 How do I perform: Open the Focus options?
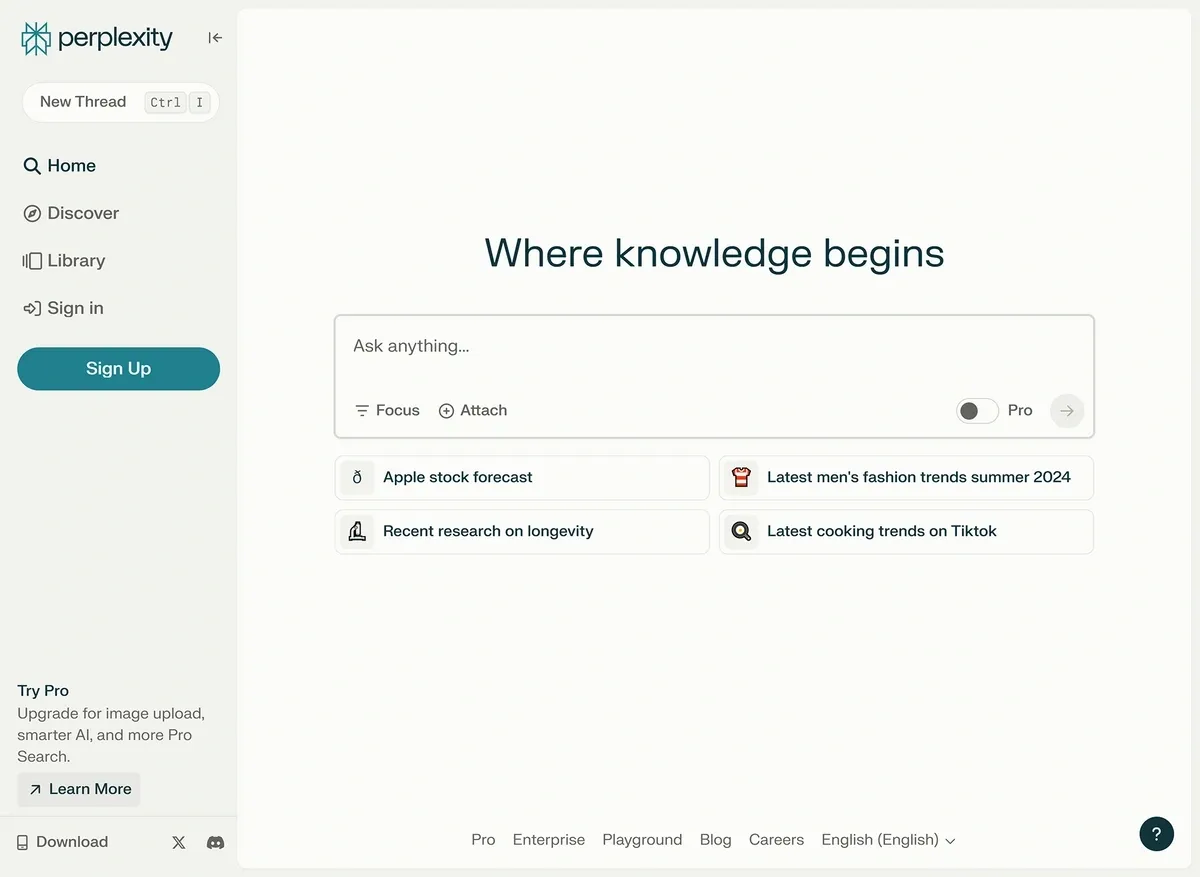388,411
